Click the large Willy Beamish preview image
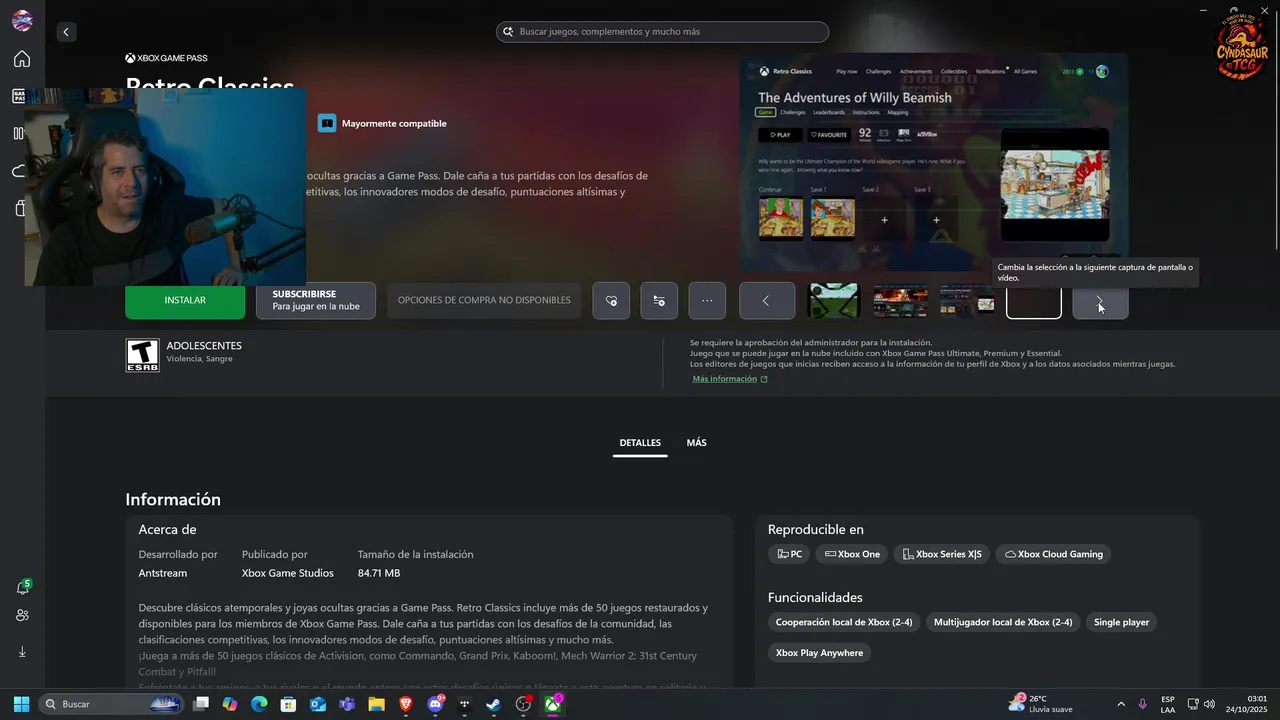This screenshot has width=1280, height=720. (934, 161)
